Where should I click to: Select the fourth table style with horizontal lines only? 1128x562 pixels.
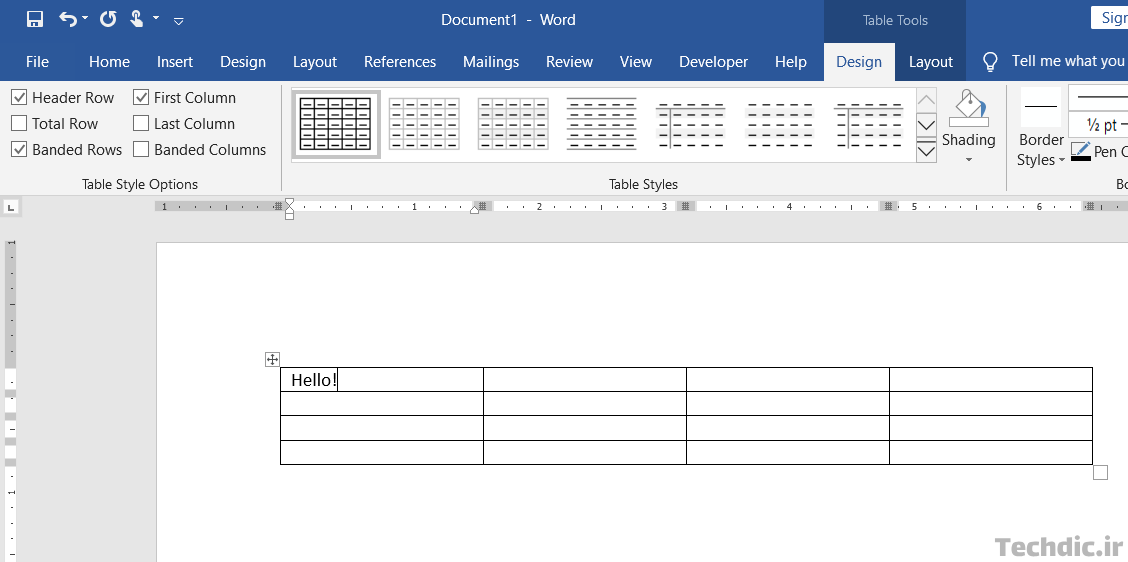pos(602,124)
